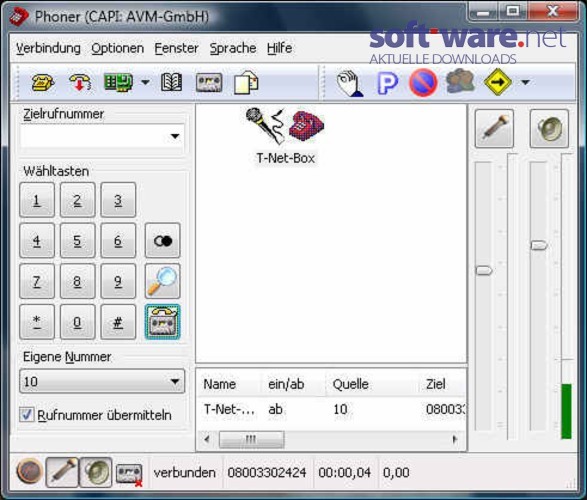Screen dimensions: 587x500
Task: Click the answering machine cassette toolbar icon
Action: [209, 83]
